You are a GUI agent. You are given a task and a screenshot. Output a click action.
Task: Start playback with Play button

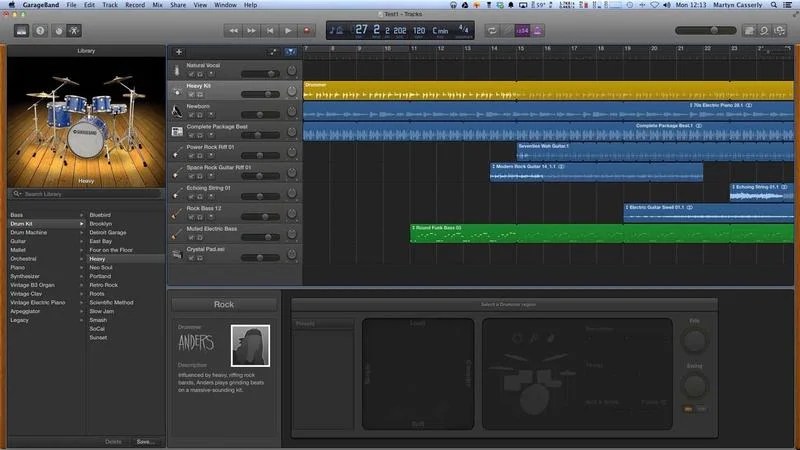pos(288,31)
